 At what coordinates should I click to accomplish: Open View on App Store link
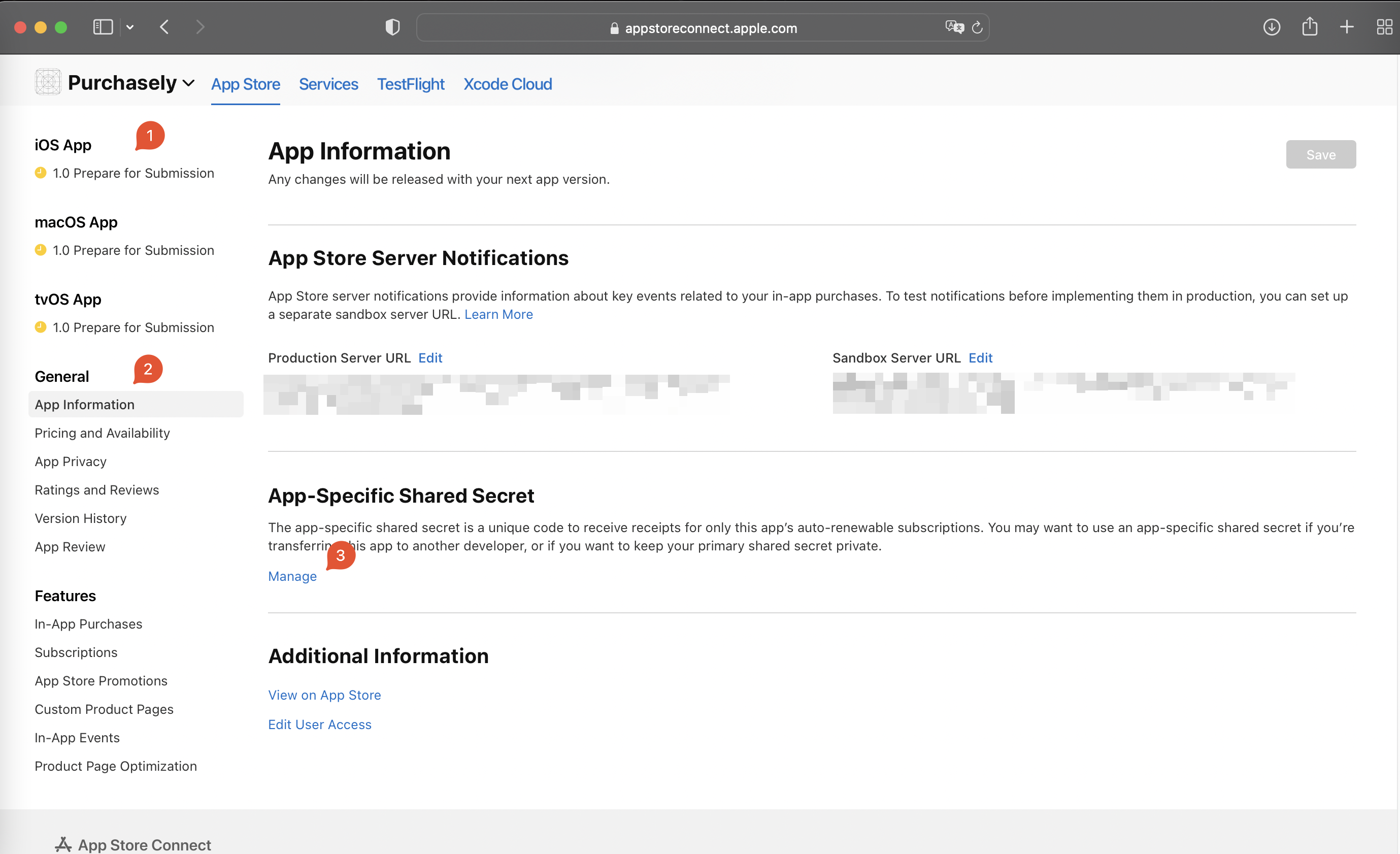point(324,695)
